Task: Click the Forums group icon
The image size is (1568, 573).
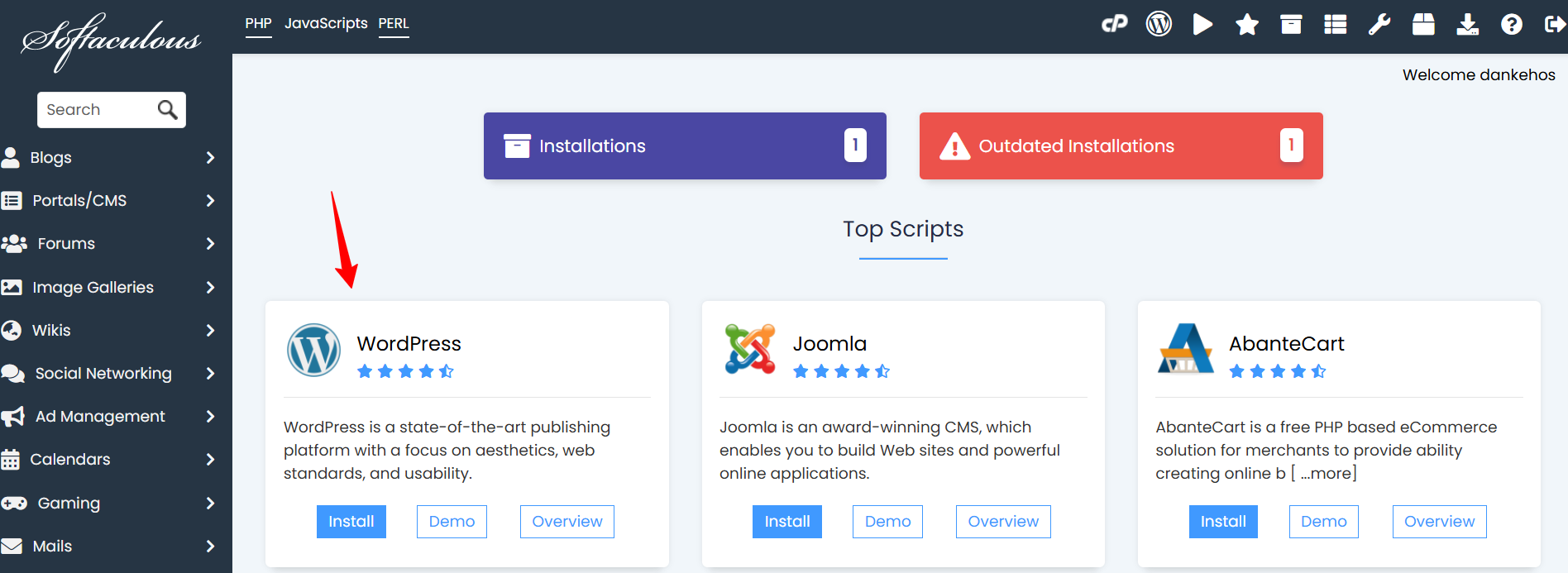Action: click(x=14, y=243)
